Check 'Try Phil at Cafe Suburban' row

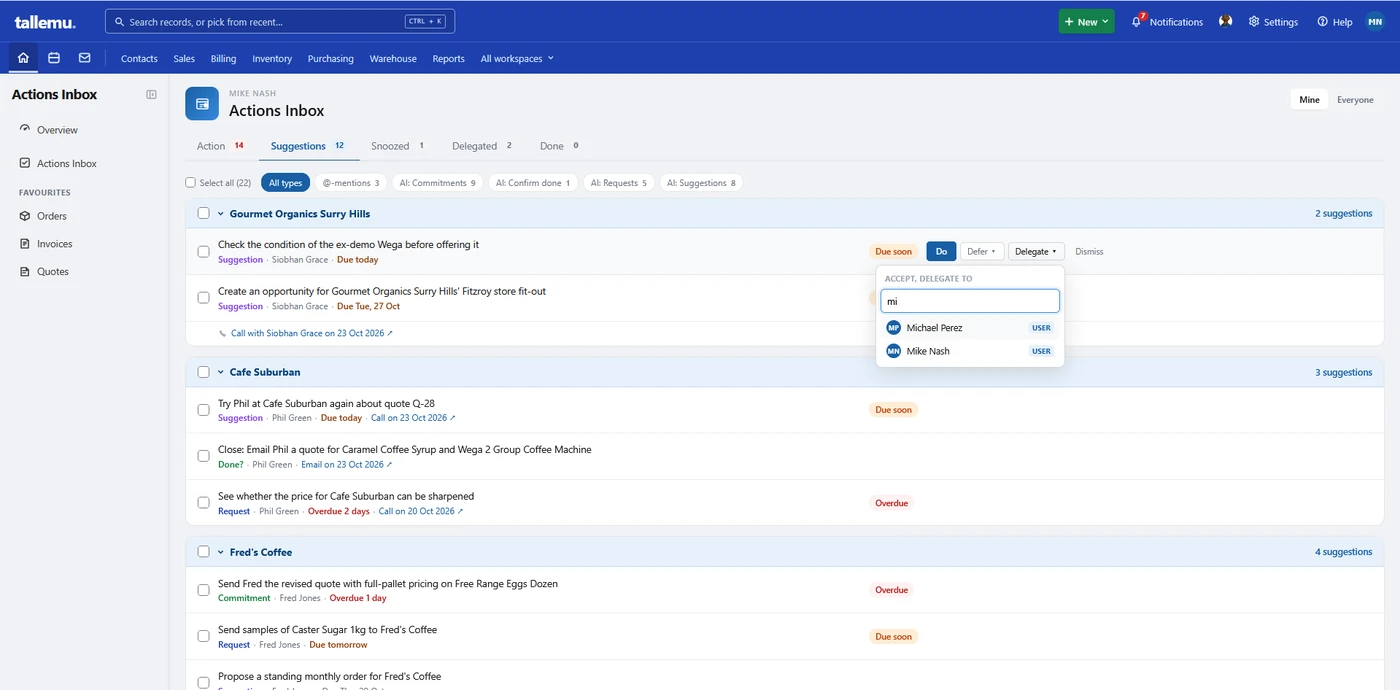coord(204,410)
